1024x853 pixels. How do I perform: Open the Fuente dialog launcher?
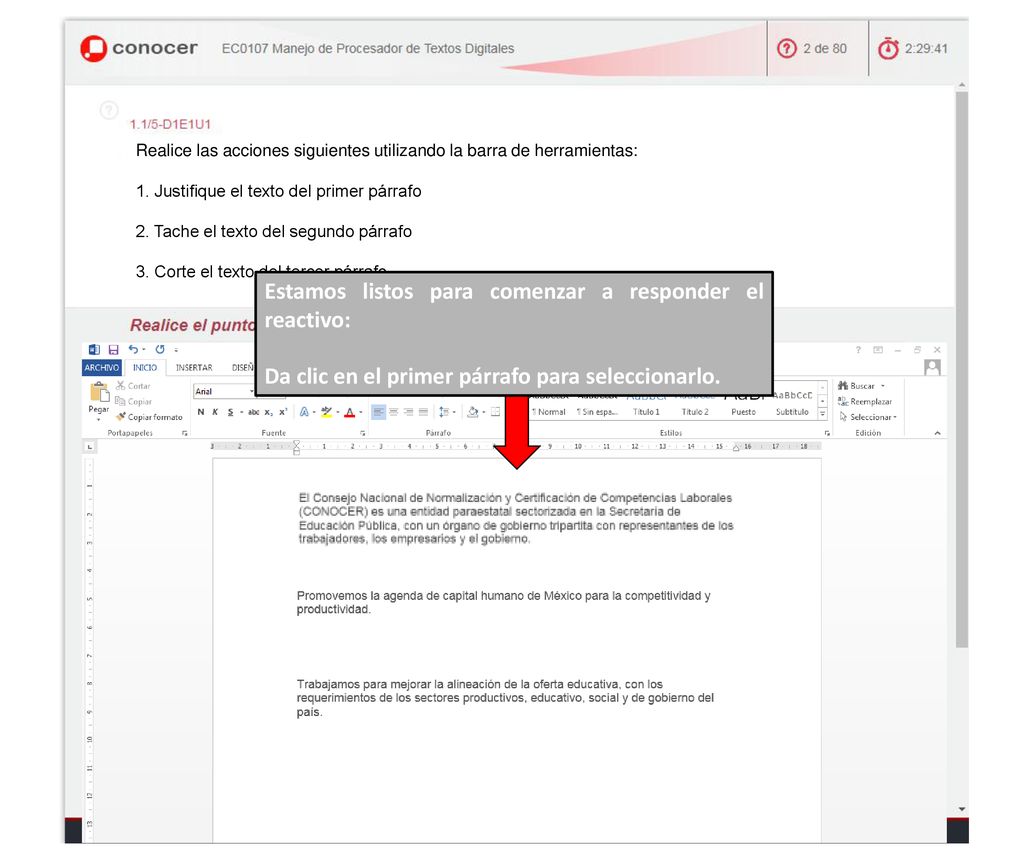pyautogui.click(x=362, y=433)
